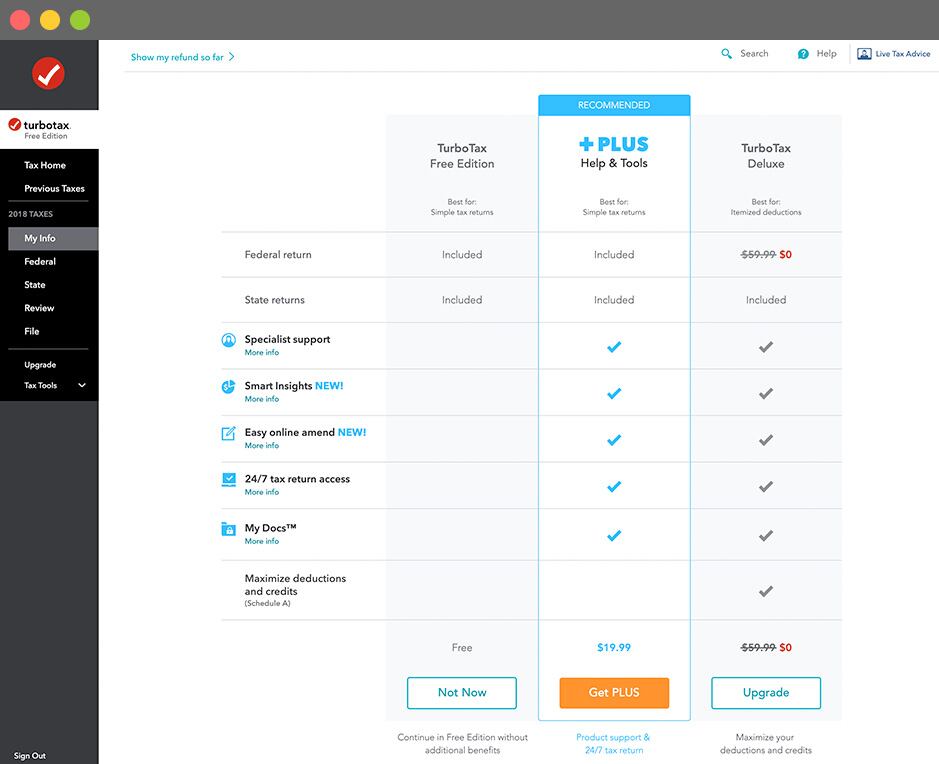Expand Show my refund so far
The image size is (939, 764).
[182, 57]
